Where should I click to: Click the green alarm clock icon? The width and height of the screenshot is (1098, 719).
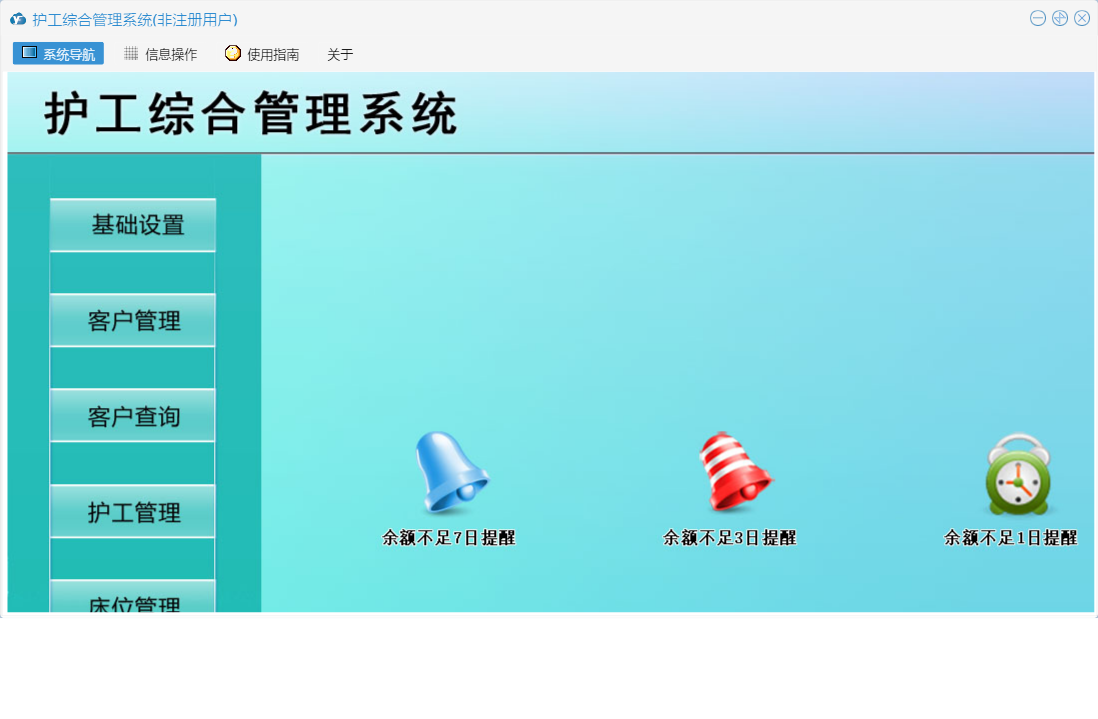[x=1017, y=476]
